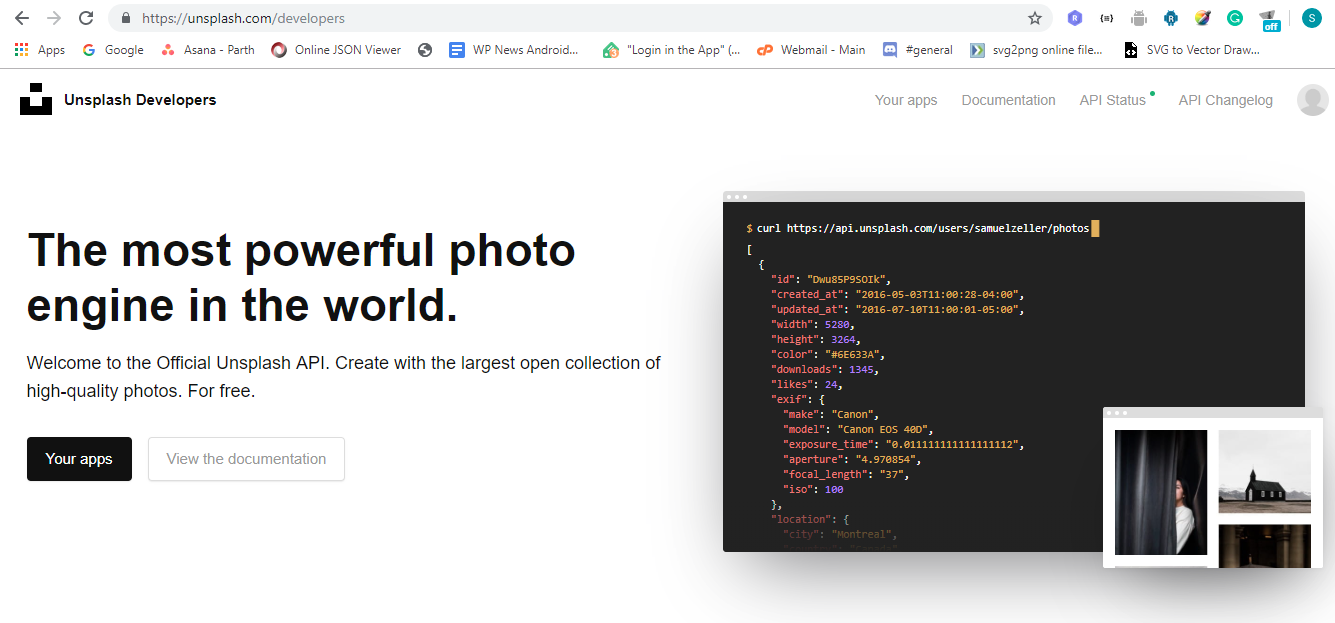Open API Changelog in the header
Viewport: 1335px width, 623px height.
1225,100
